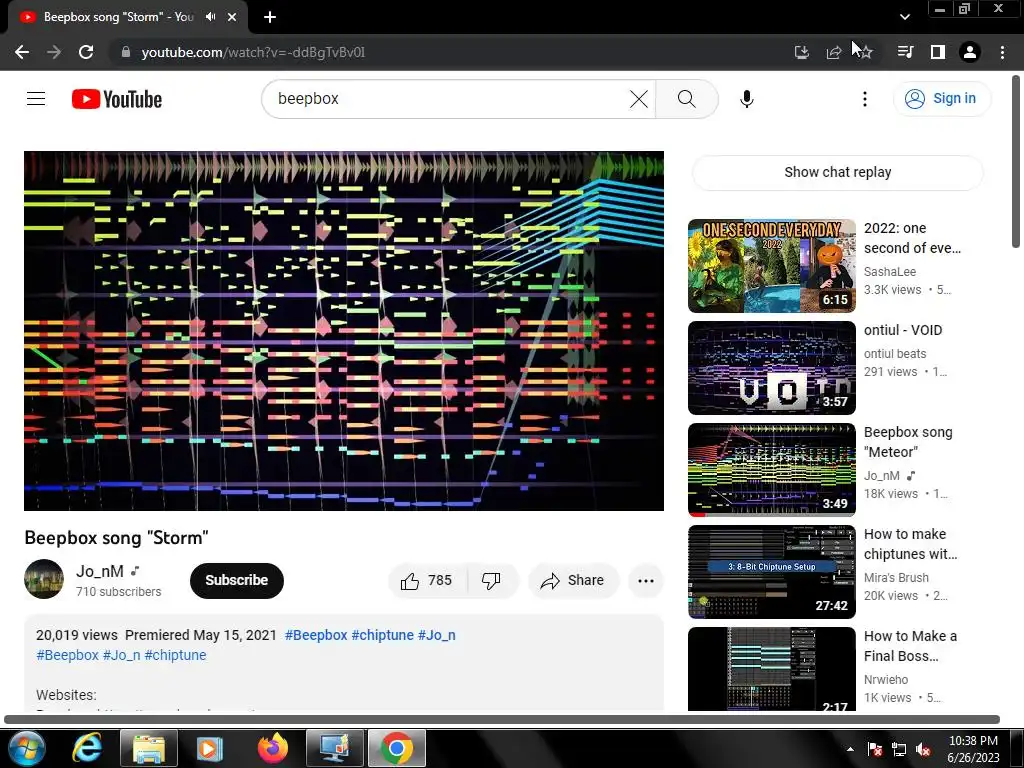Open the muted volume tray icon
The width and height of the screenshot is (1024, 768).
click(x=923, y=750)
